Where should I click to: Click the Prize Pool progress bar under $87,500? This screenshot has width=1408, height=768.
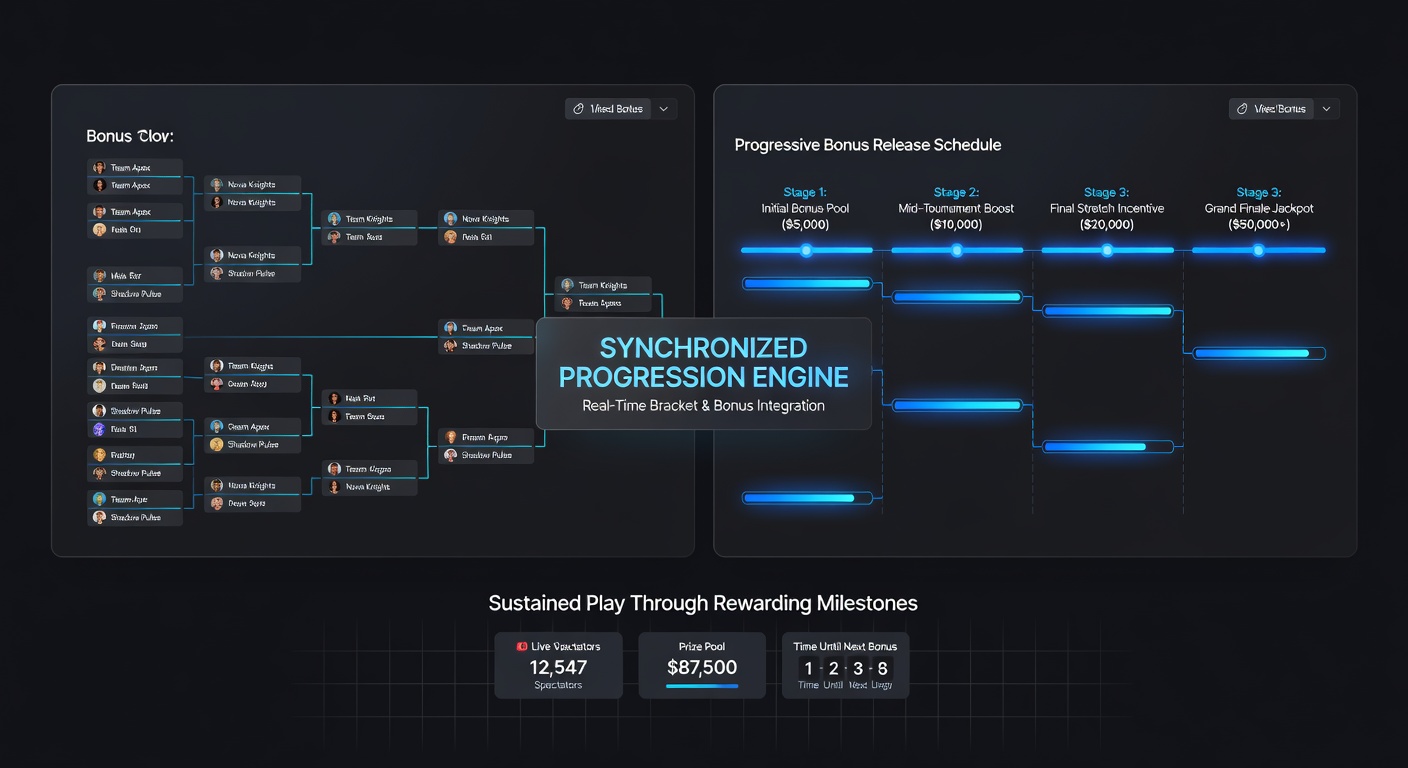pos(702,686)
